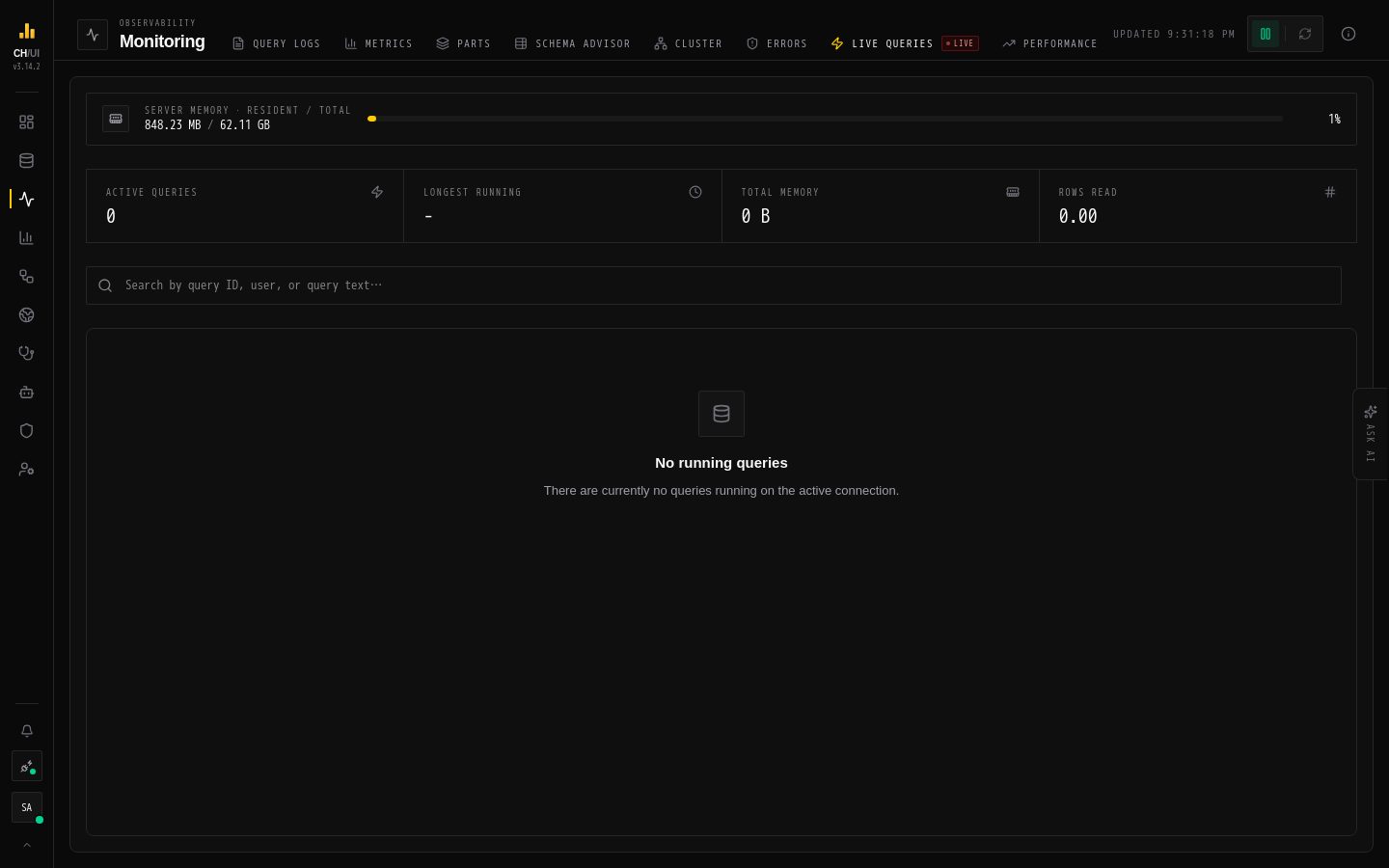Open the connected-nodes pipeline icon in sidebar
The width and height of the screenshot is (1389, 868).
[26, 277]
